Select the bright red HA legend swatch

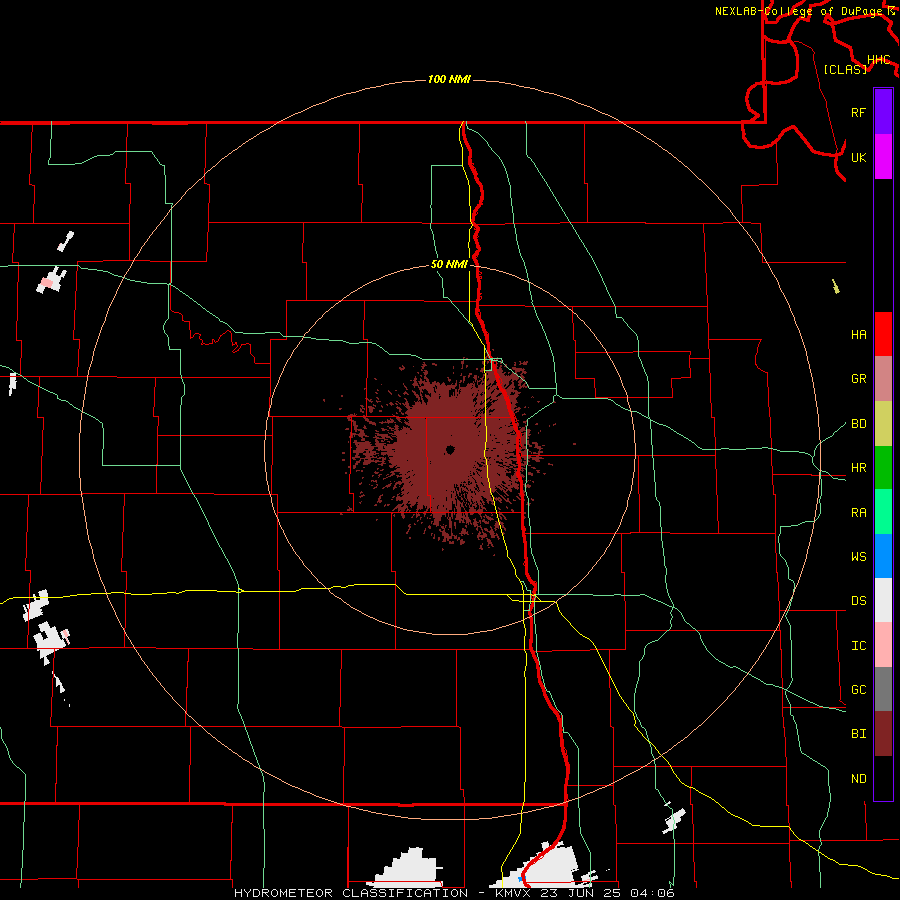[x=883, y=334]
